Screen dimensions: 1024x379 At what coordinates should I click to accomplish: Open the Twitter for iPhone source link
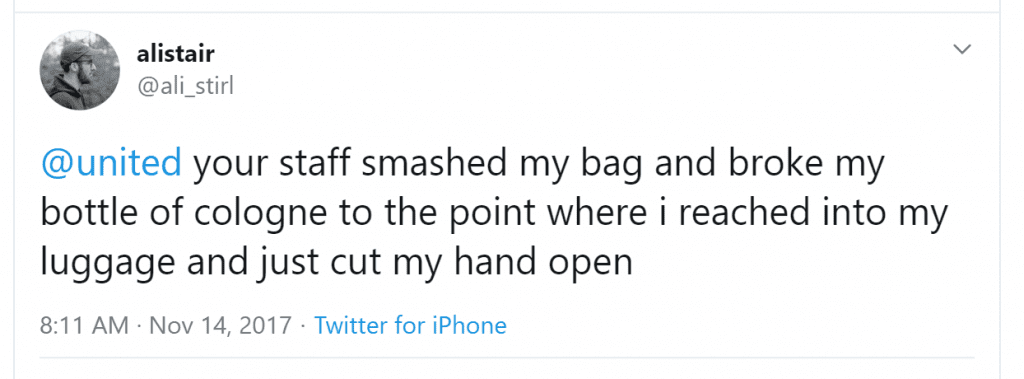[410, 325]
